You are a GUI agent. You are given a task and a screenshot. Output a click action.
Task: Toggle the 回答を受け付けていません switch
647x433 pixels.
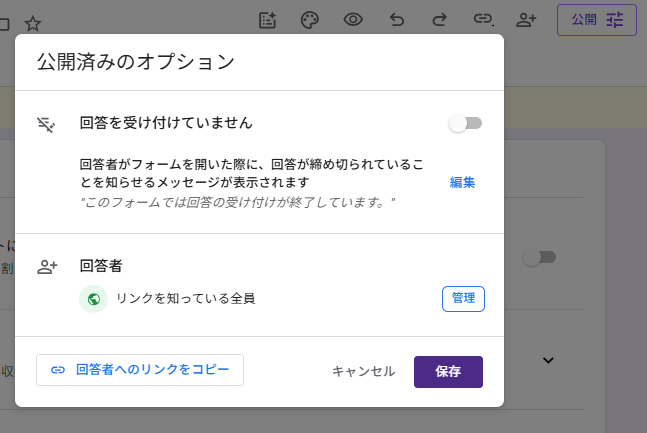(465, 123)
